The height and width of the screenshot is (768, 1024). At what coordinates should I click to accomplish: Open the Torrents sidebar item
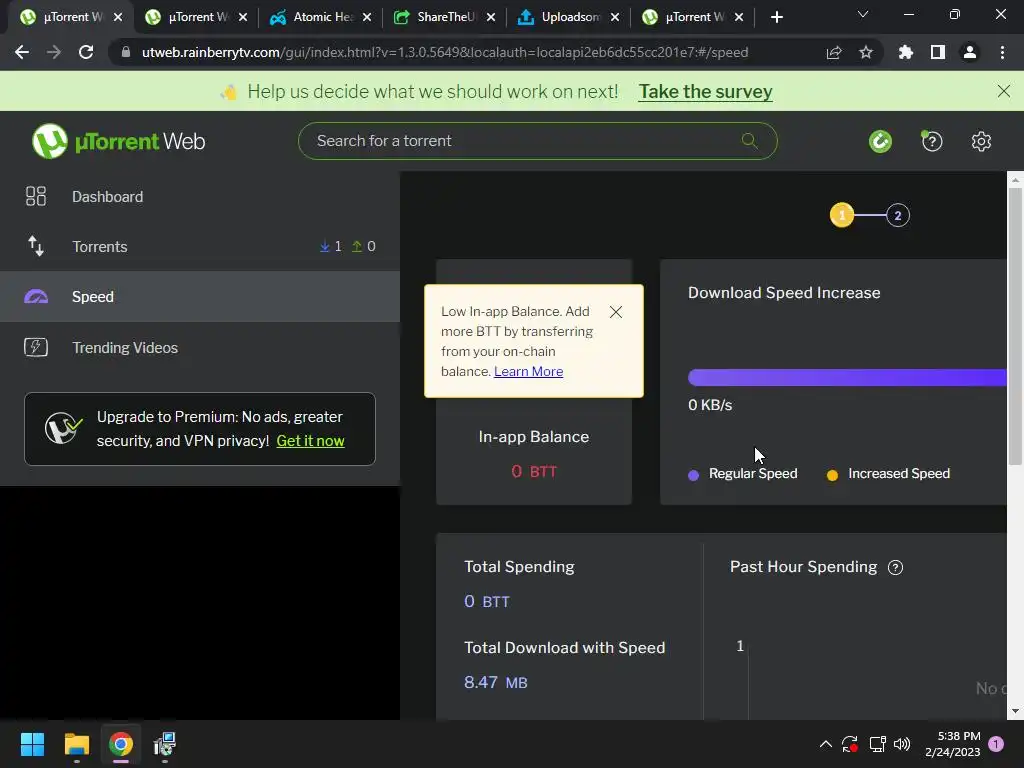click(200, 247)
